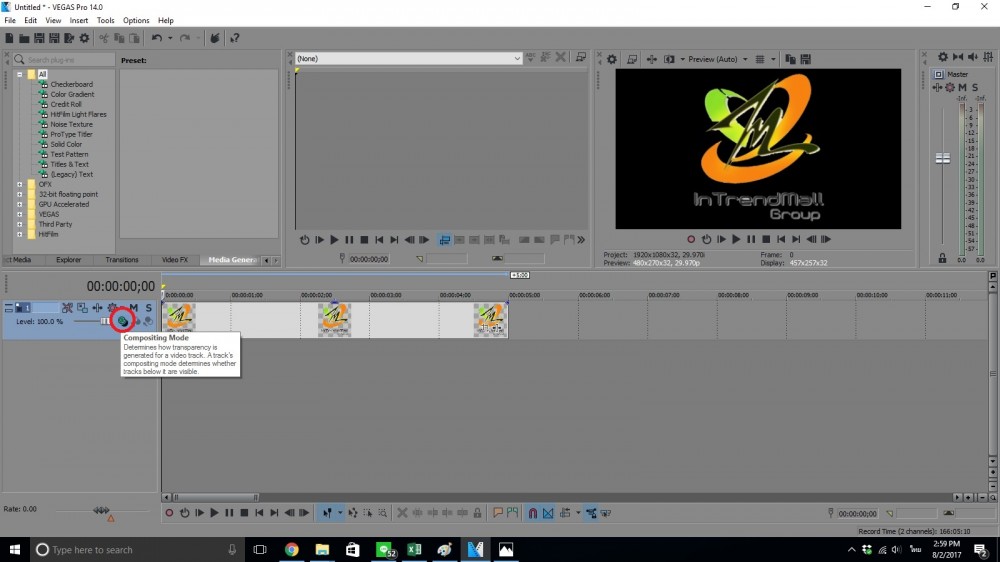Select the Envelope Edit Tool

pyautogui.click(x=353, y=513)
